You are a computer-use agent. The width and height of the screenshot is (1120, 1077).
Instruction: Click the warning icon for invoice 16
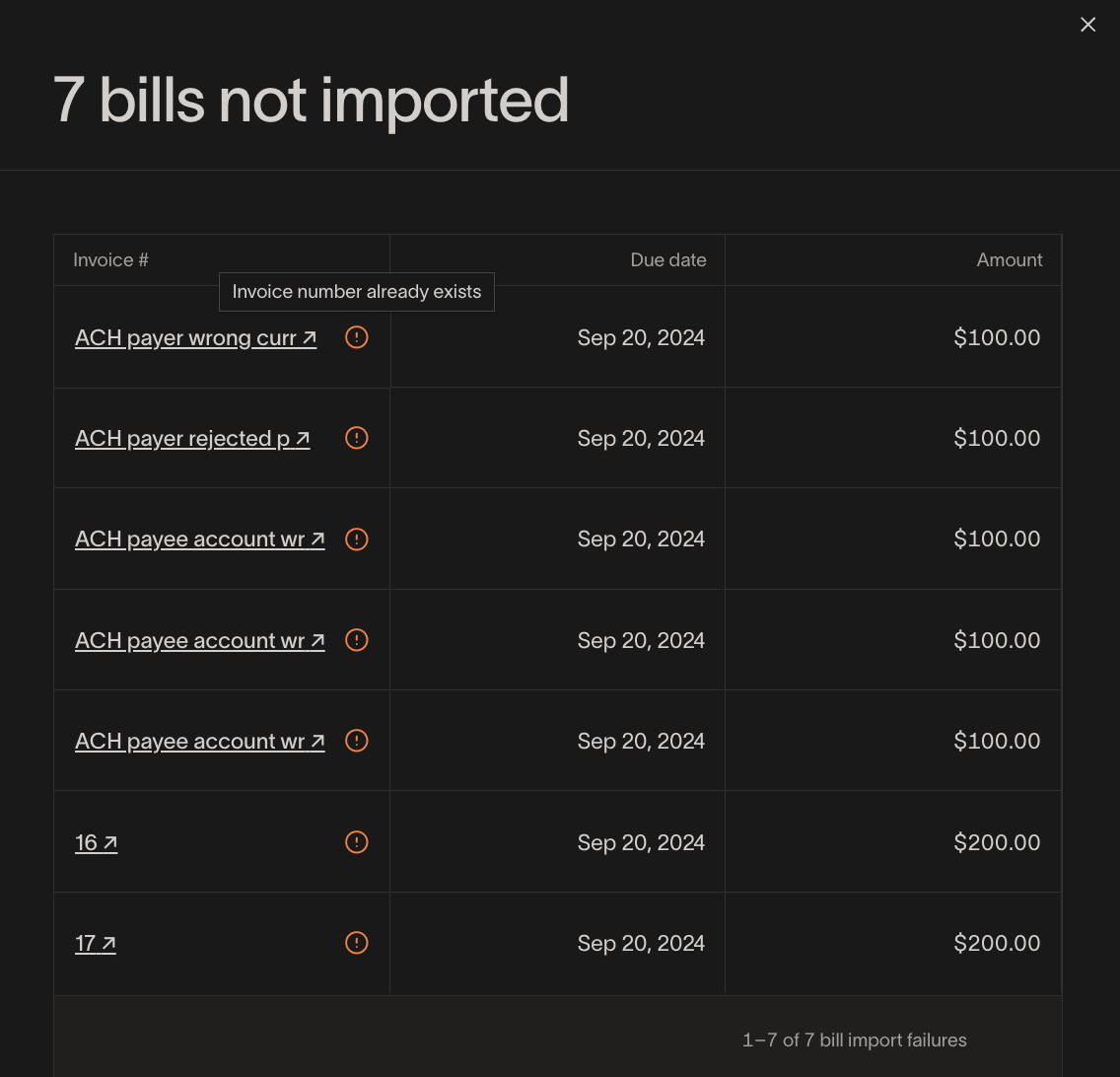357,842
